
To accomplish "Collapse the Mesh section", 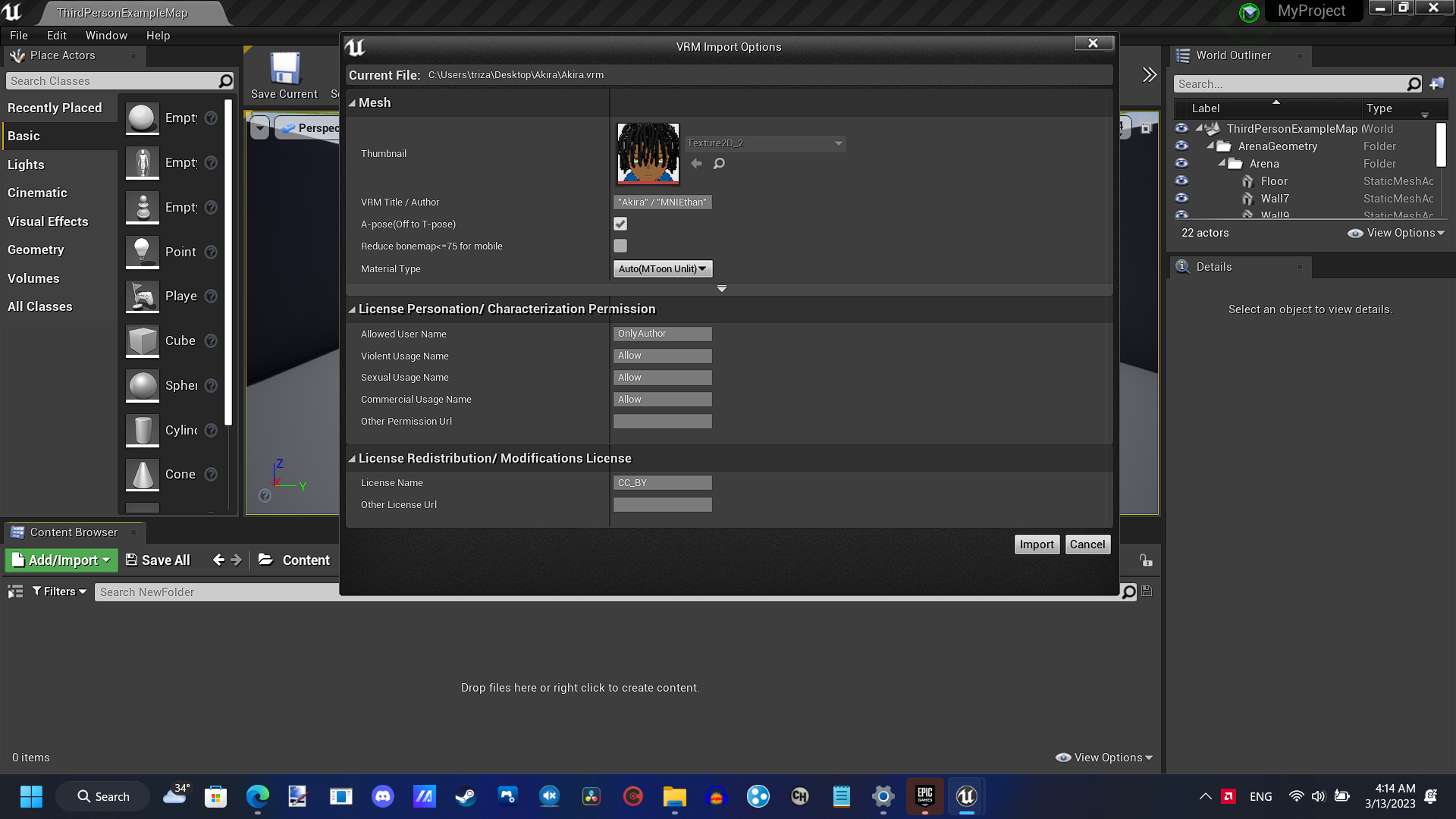I will tap(352, 102).
